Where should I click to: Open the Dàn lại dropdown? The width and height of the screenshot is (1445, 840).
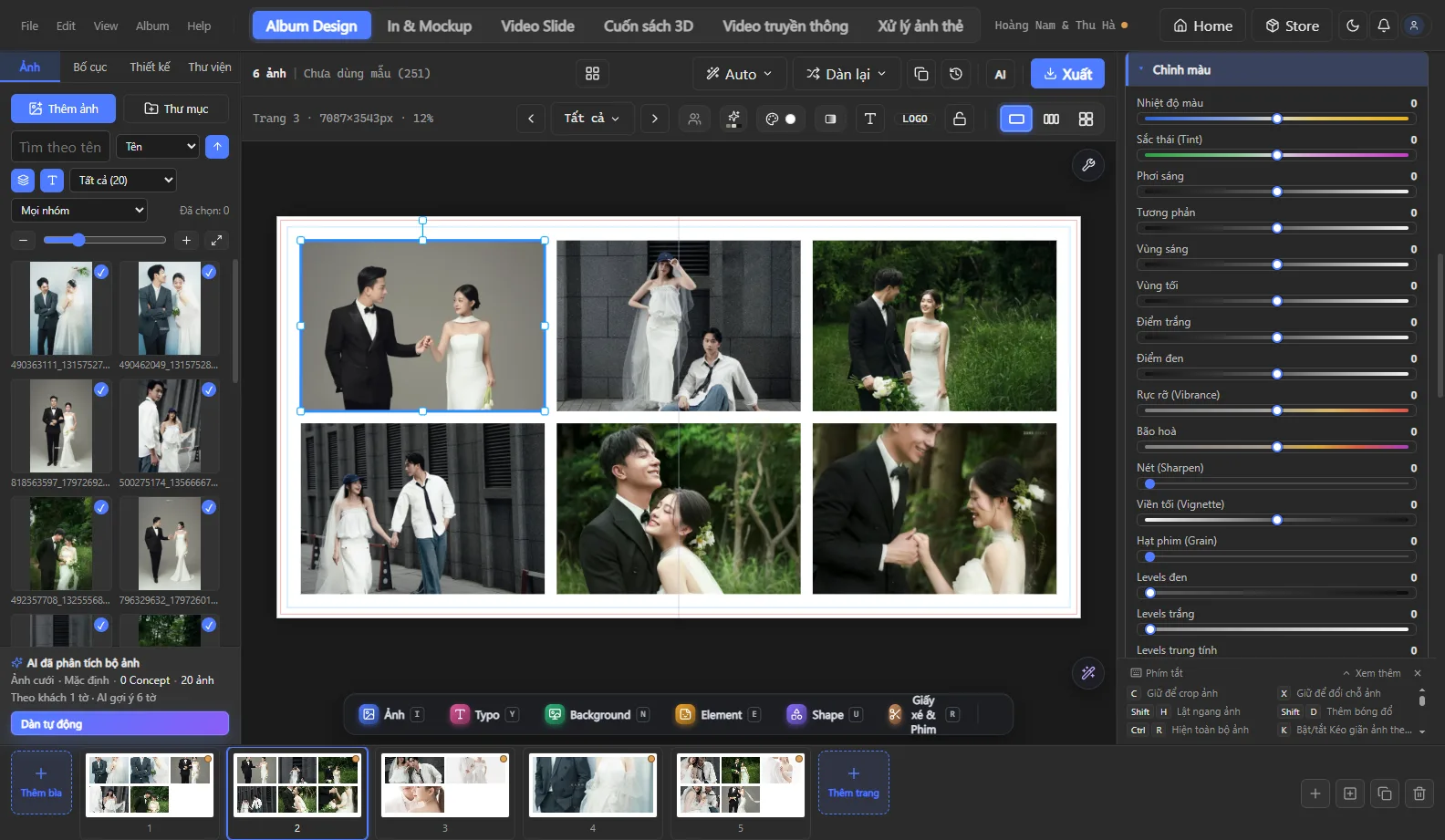click(x=847, y=74)
